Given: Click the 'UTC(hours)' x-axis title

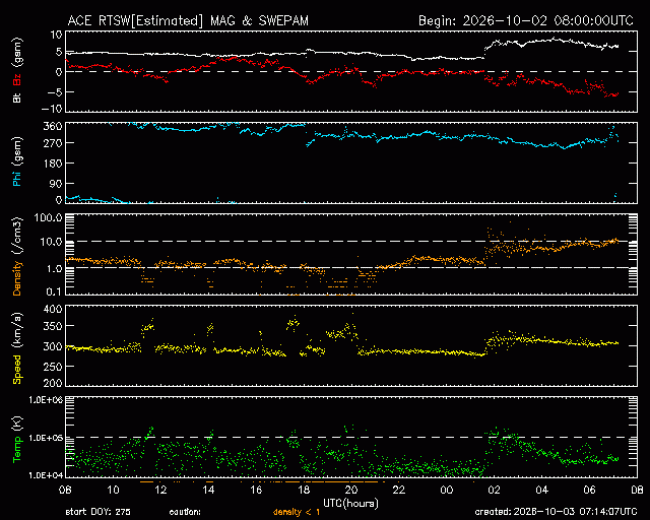Looking at the screenshot, I should tap(351, 503).
